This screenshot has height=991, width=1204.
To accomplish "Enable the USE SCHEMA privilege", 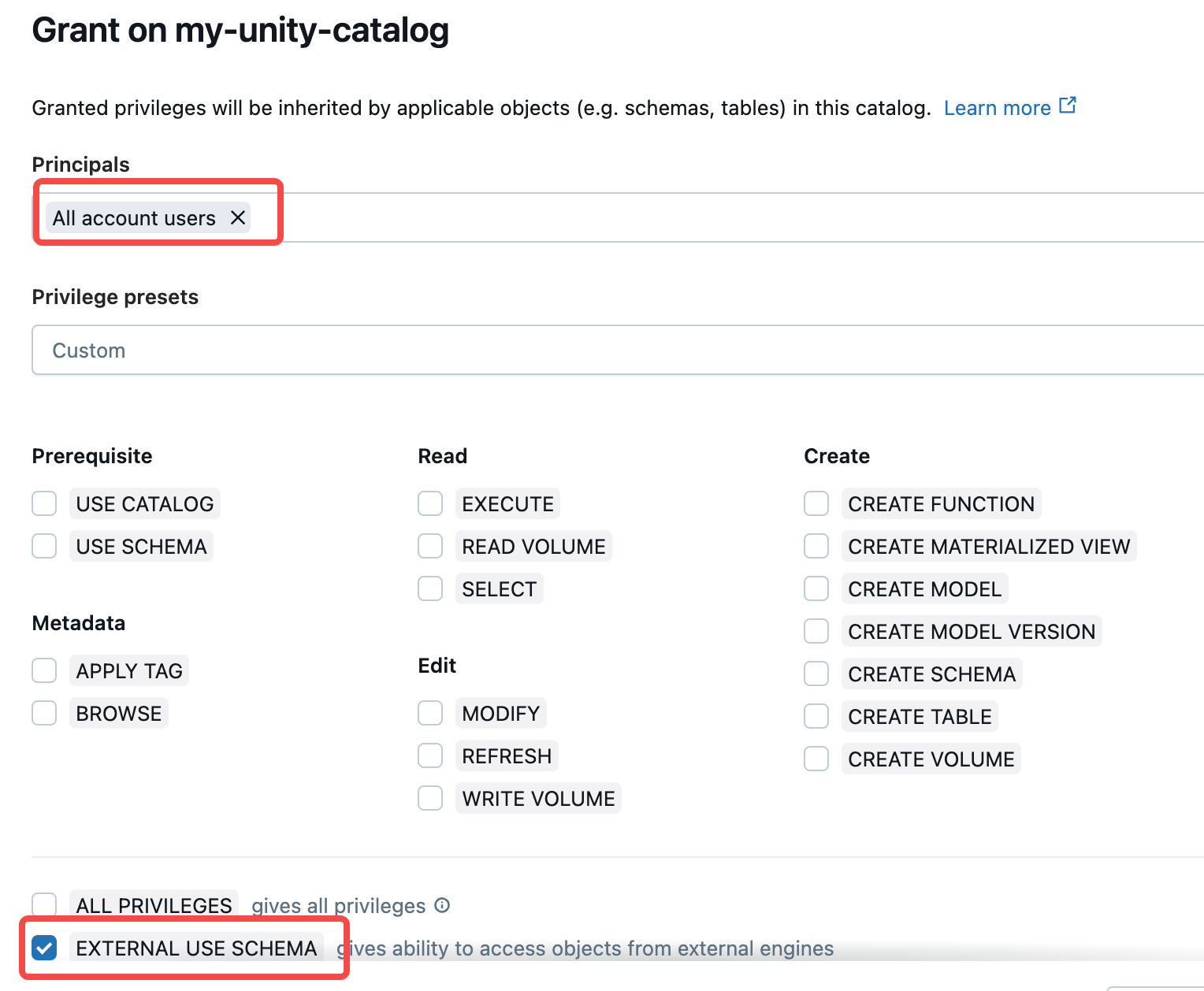I will [44, 545].
